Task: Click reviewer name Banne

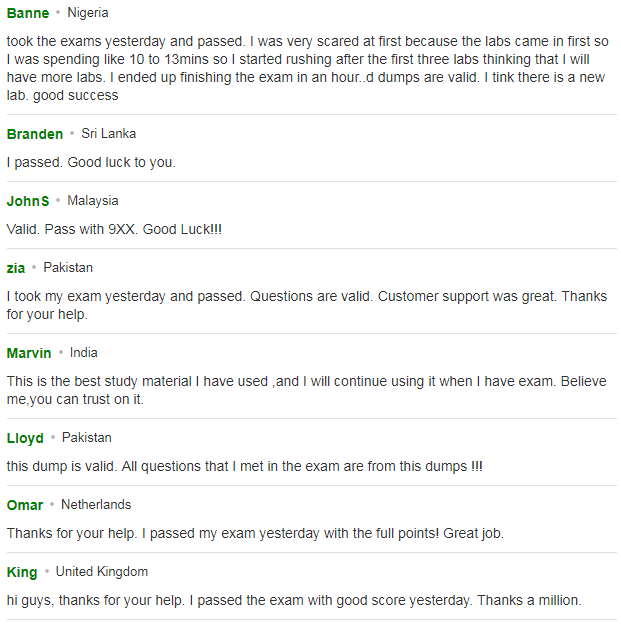Action: tap(28, 13)
